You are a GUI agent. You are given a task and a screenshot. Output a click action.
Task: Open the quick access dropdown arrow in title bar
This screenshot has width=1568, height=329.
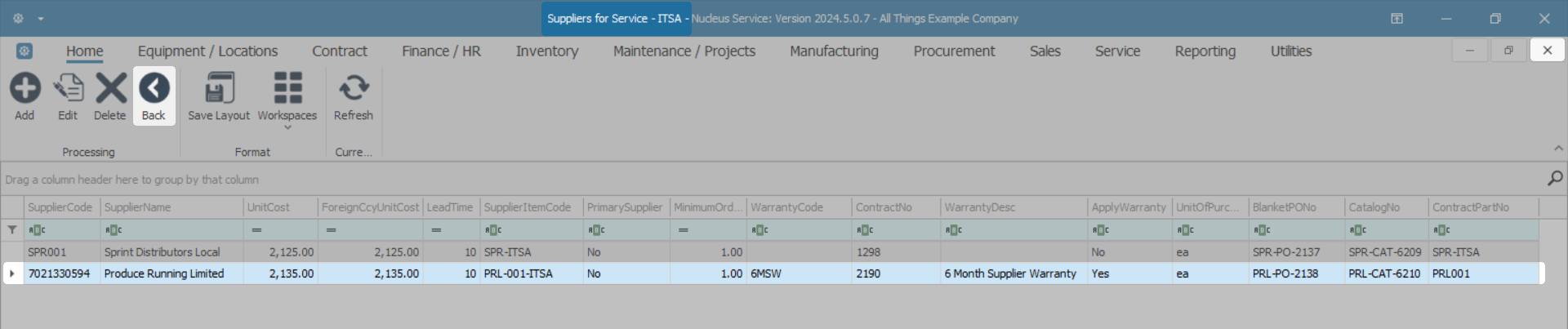41,19
